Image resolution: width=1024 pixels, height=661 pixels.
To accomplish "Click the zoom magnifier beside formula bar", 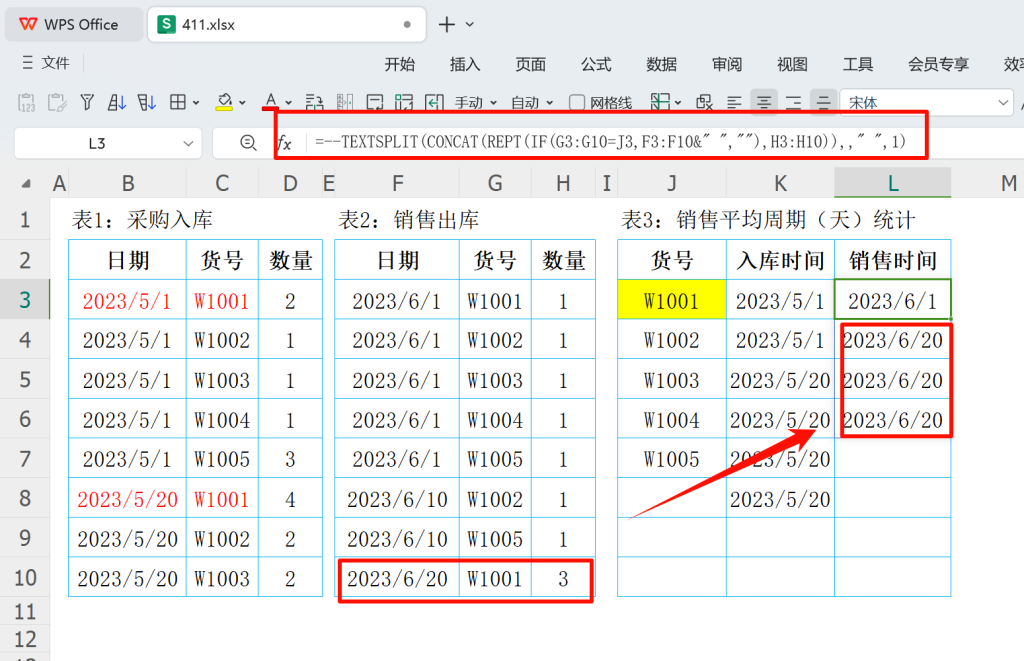I will [x=248, y=142].
